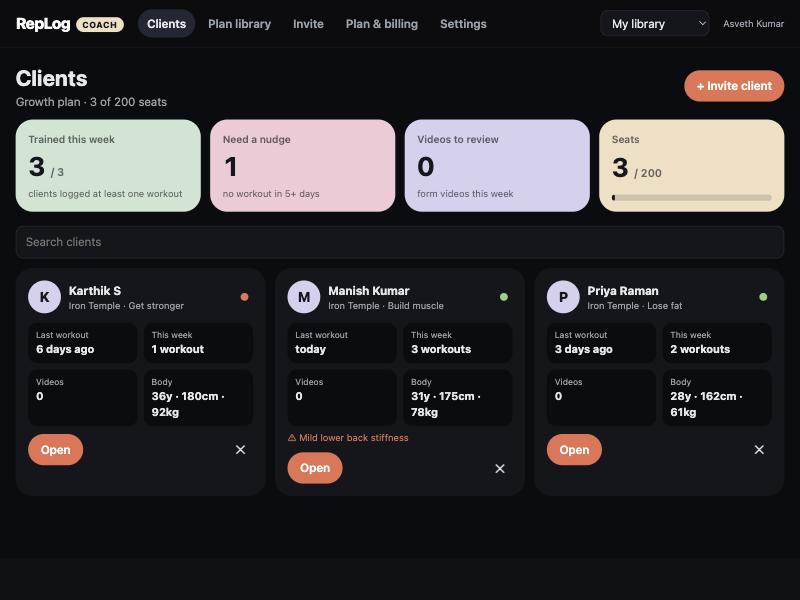Click Karthik's body stats "36y · 180cm · 92kg"
The image size is (800, 600).
pyautogui.click(x=188, y=404)
